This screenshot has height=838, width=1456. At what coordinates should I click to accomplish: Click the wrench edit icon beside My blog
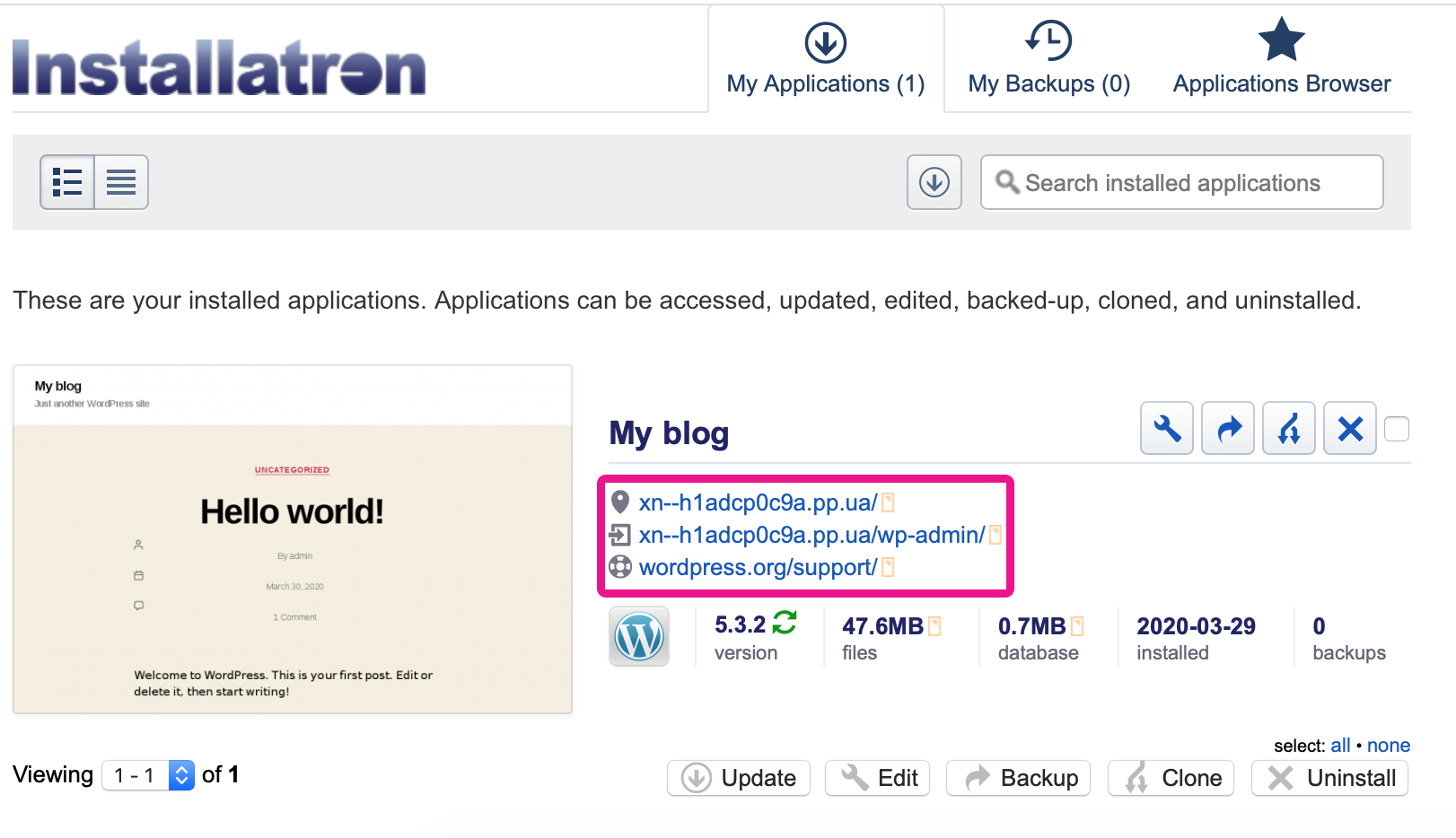pyautogui.click(x=1166, y=429)
